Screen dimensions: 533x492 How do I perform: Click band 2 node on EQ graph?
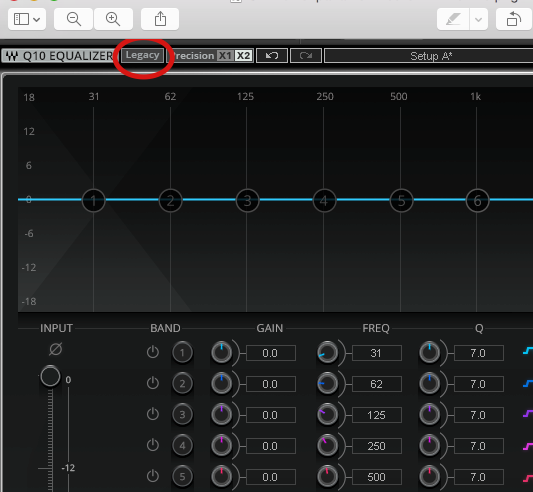coord(171,201)
